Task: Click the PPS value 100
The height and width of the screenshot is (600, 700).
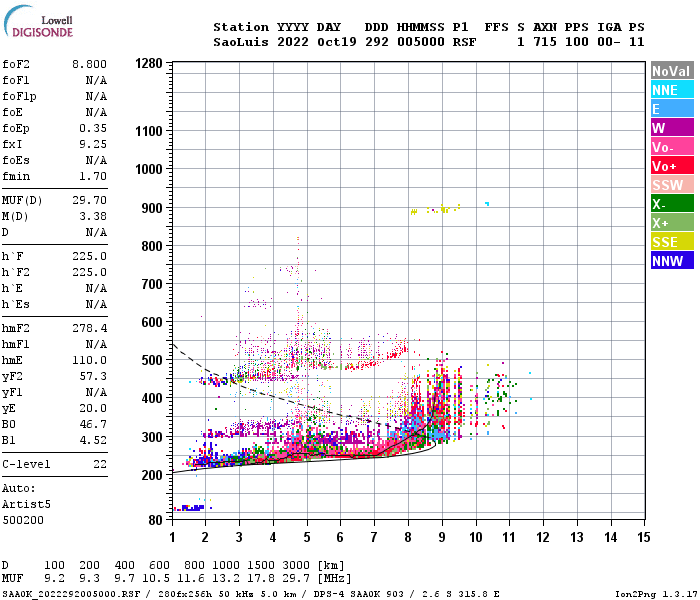Action: click(x=576, y=42)
